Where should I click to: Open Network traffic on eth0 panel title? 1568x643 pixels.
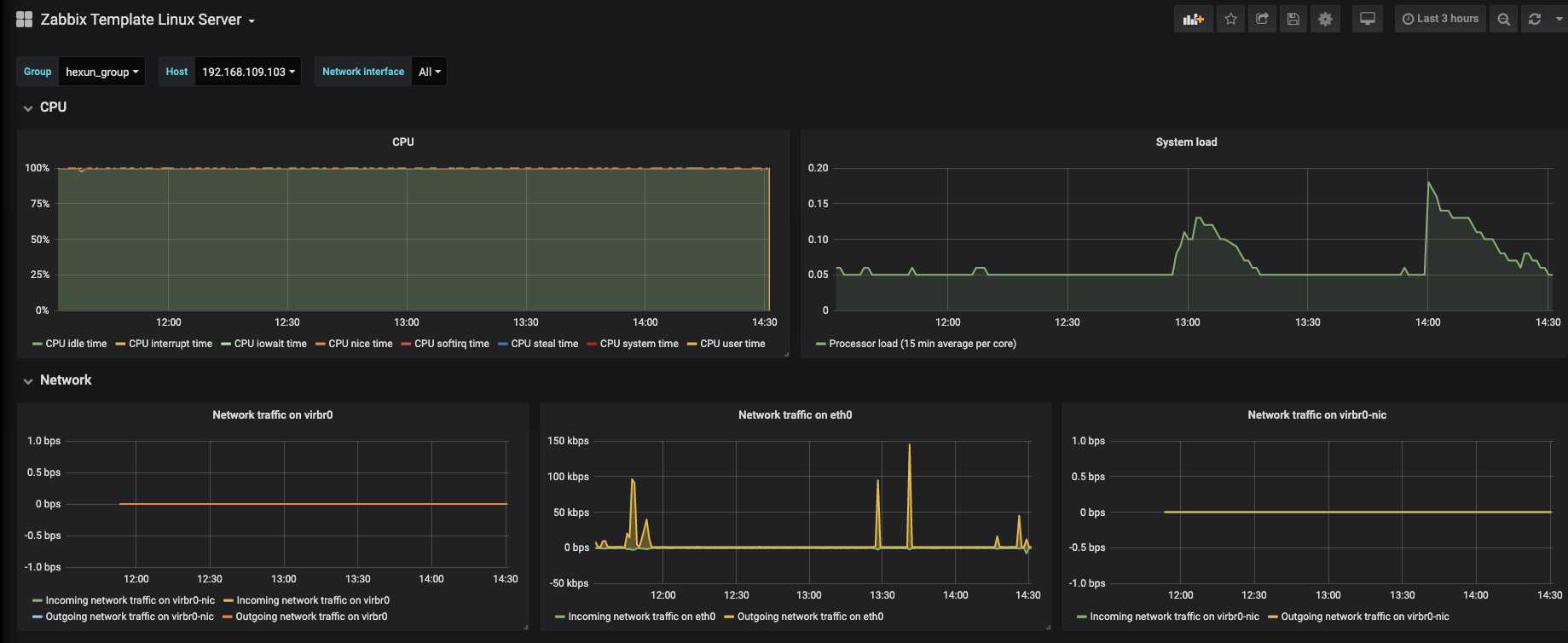795,415
